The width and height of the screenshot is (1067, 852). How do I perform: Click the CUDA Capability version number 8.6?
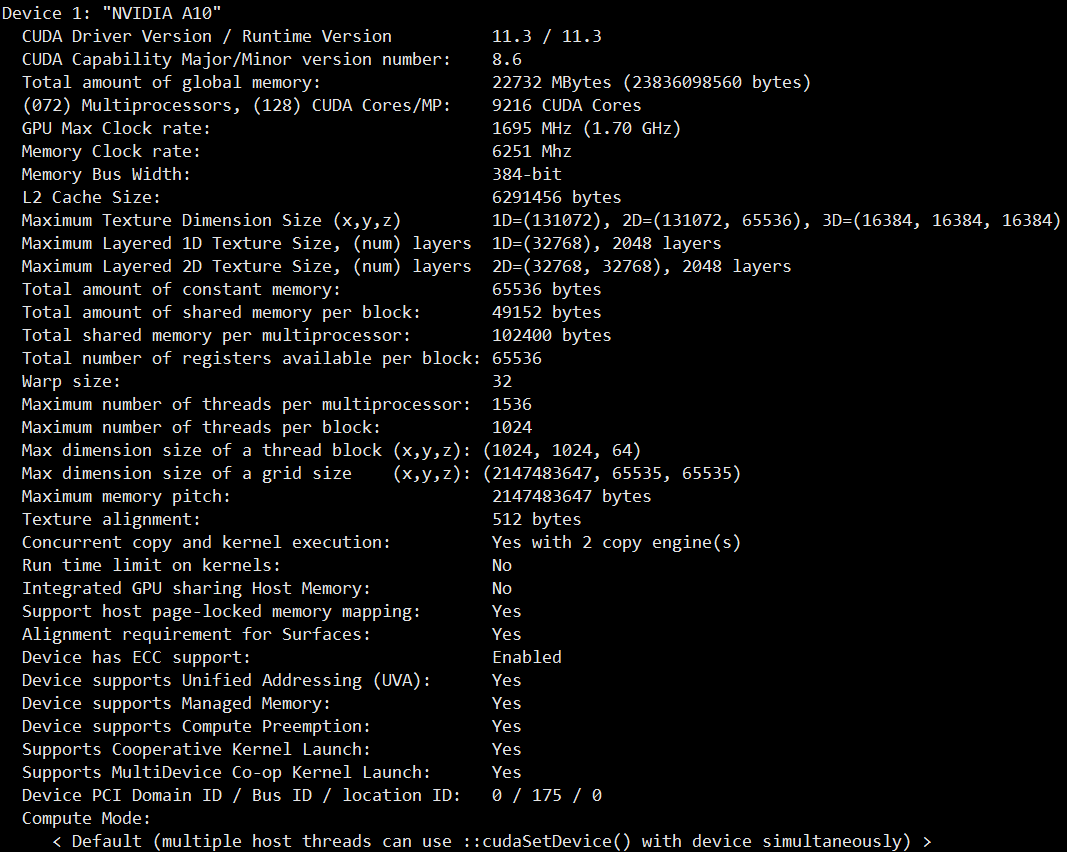coord(507,59)
